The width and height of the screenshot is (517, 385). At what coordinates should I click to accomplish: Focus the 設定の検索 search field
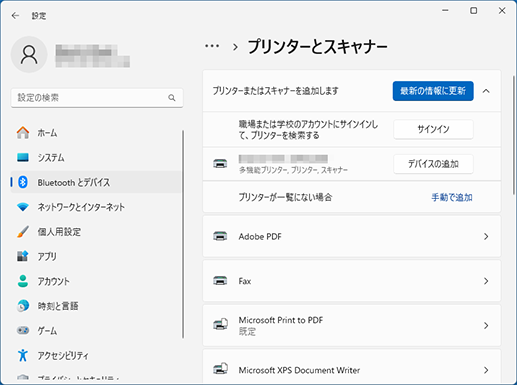tap(97, 98)
